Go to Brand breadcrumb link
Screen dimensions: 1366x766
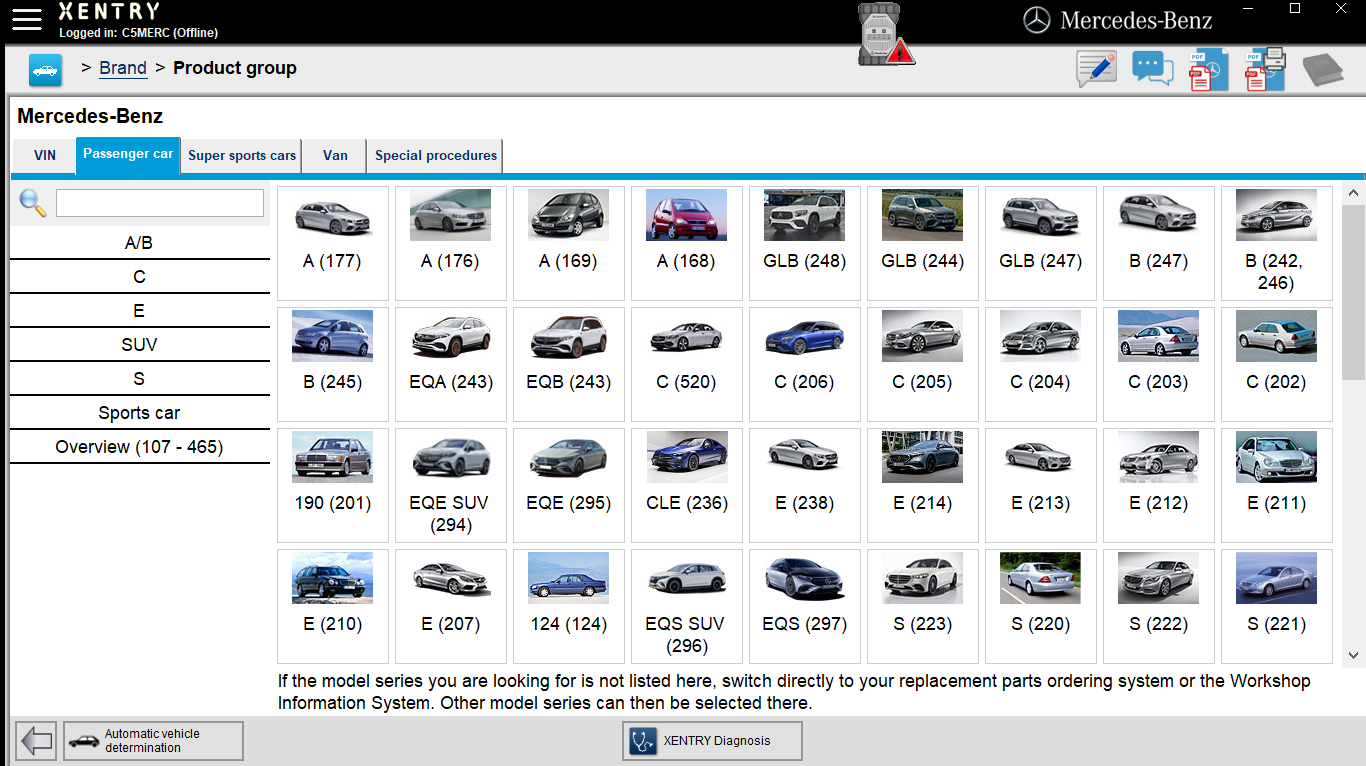point(123,68)
